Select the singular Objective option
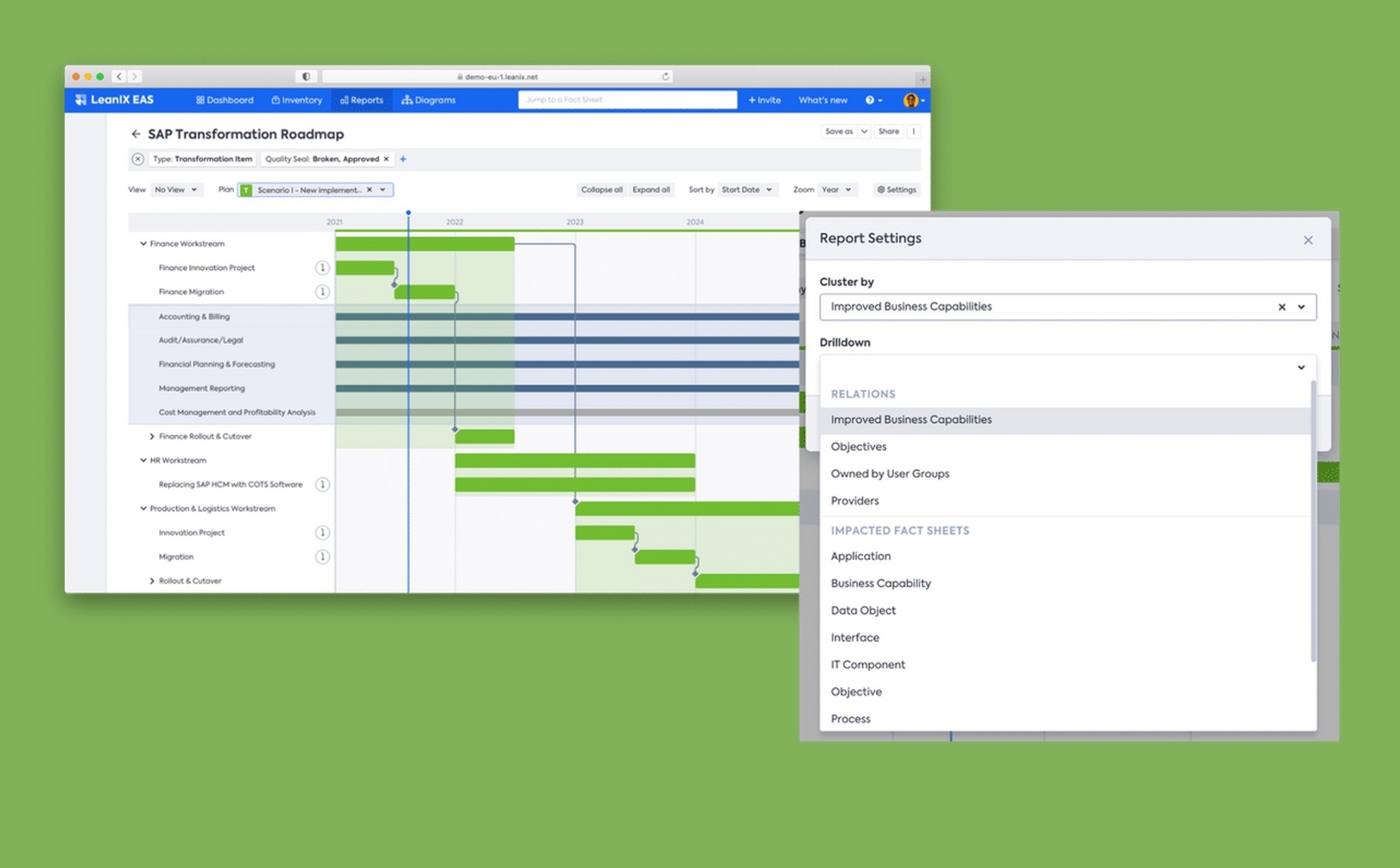The height and width of the screenshot is (868, 1400). (x=1065, y=692)
